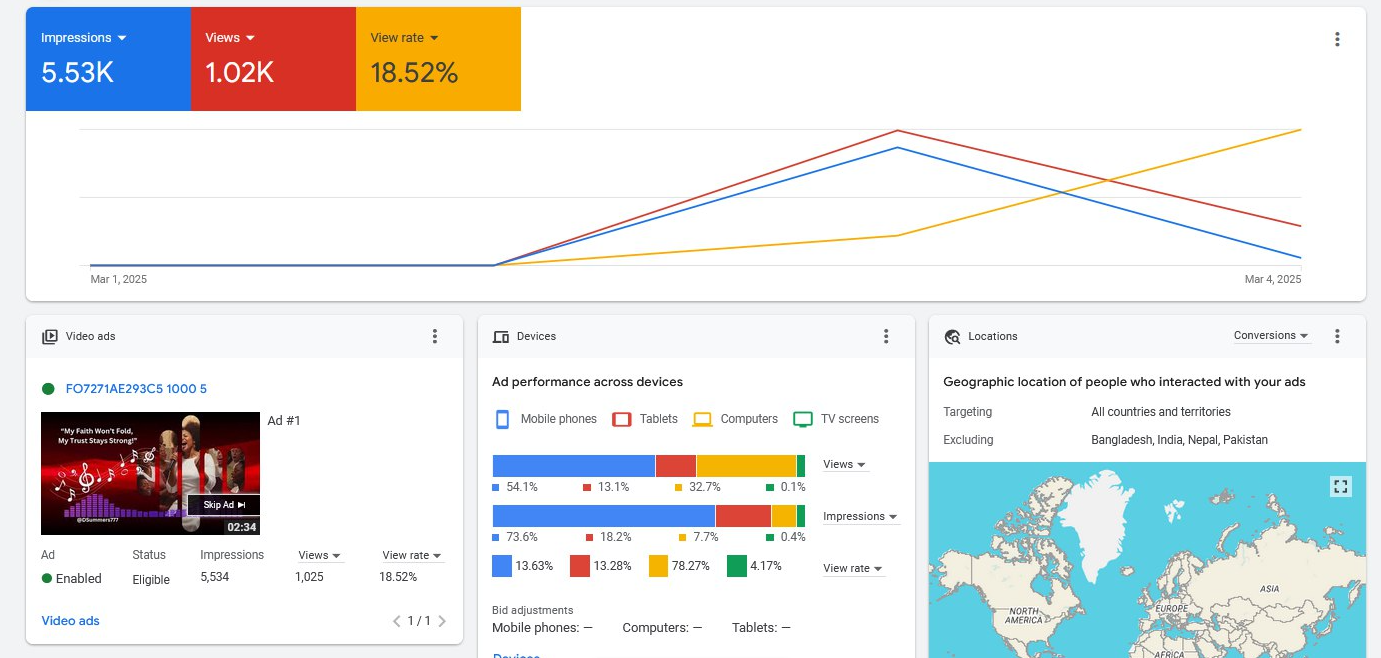Click the video ad thumbnail preview
Viewport: 1381px width, 658px height.
click(x=150, y=473)
